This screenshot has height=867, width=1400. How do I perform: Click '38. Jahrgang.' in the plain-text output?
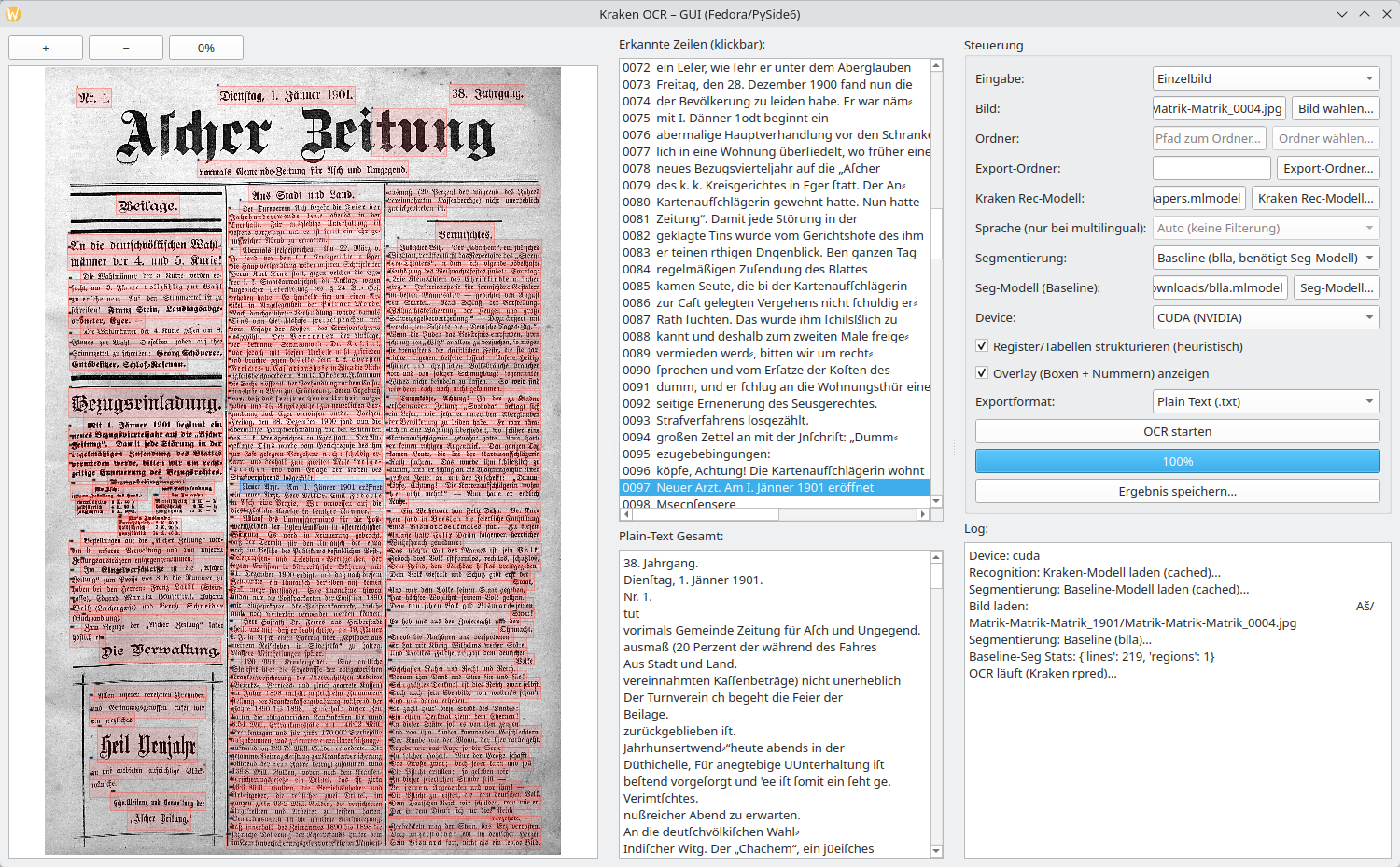click(x=661, y=563)
